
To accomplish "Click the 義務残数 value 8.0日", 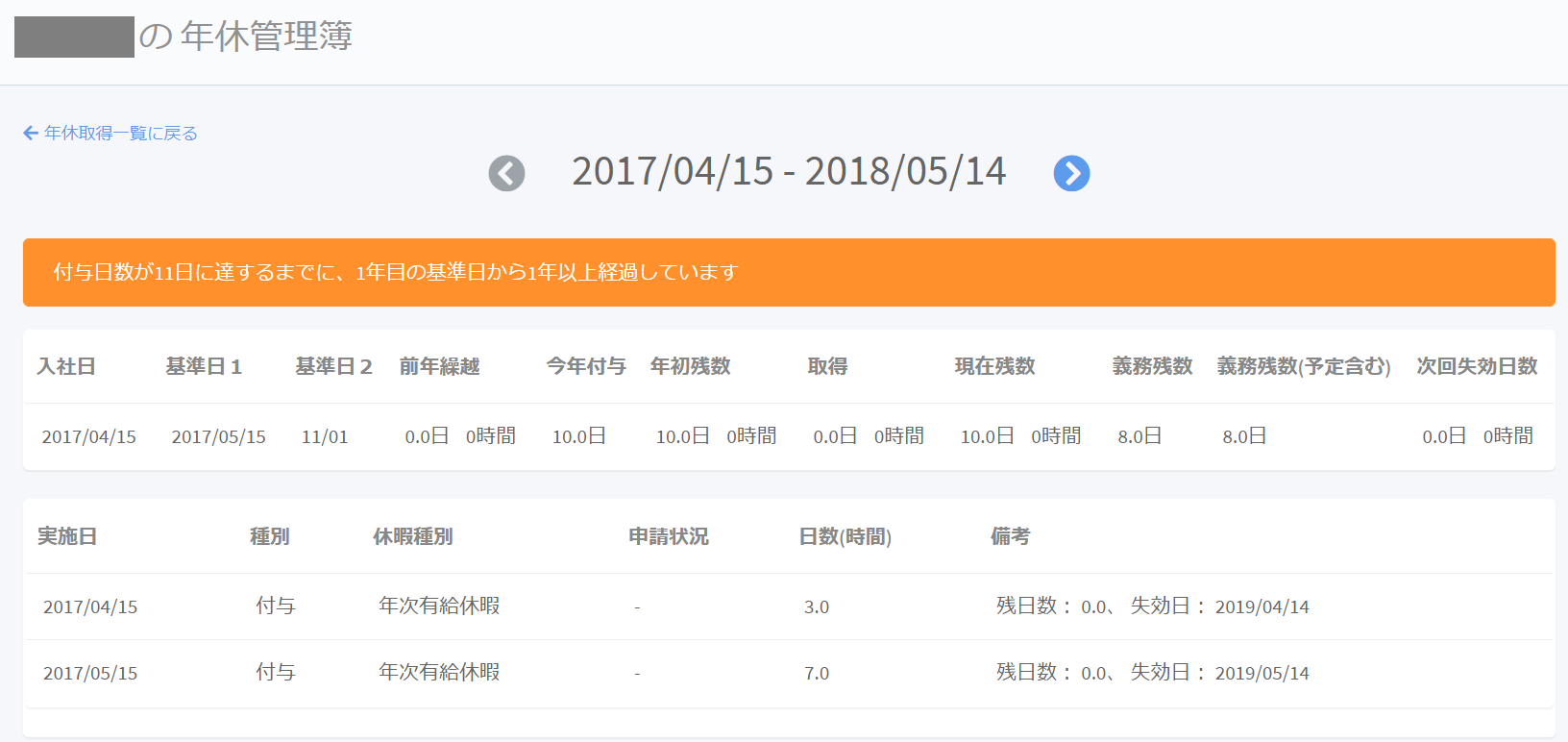I will coord(1139,436).
